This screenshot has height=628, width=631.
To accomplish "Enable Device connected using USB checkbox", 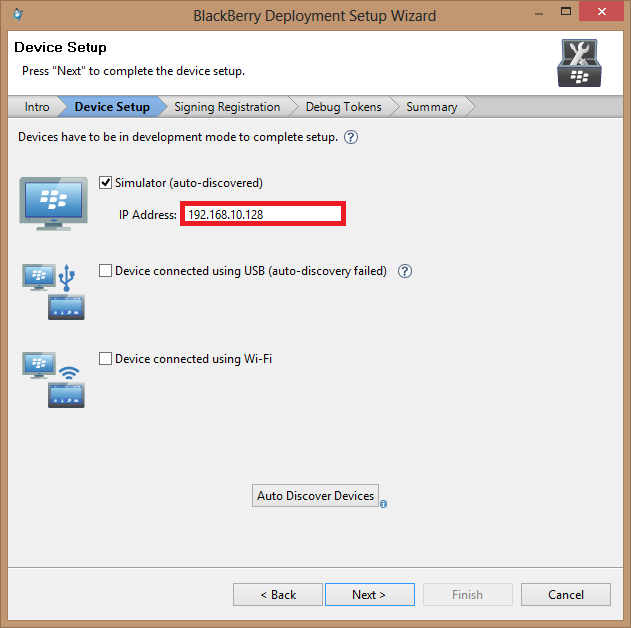I will coord(105,271).
